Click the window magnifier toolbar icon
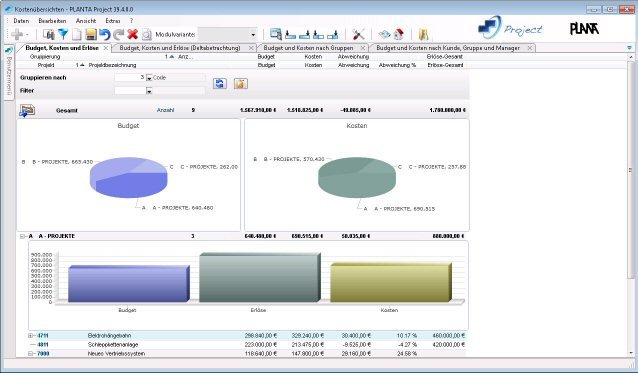The image size is (638, 373). 276,35
